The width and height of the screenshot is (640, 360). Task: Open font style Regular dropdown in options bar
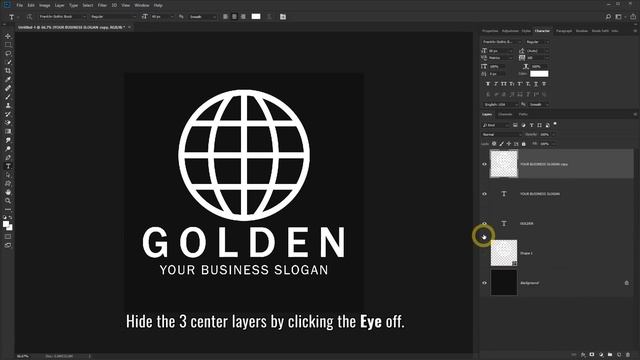113,17
